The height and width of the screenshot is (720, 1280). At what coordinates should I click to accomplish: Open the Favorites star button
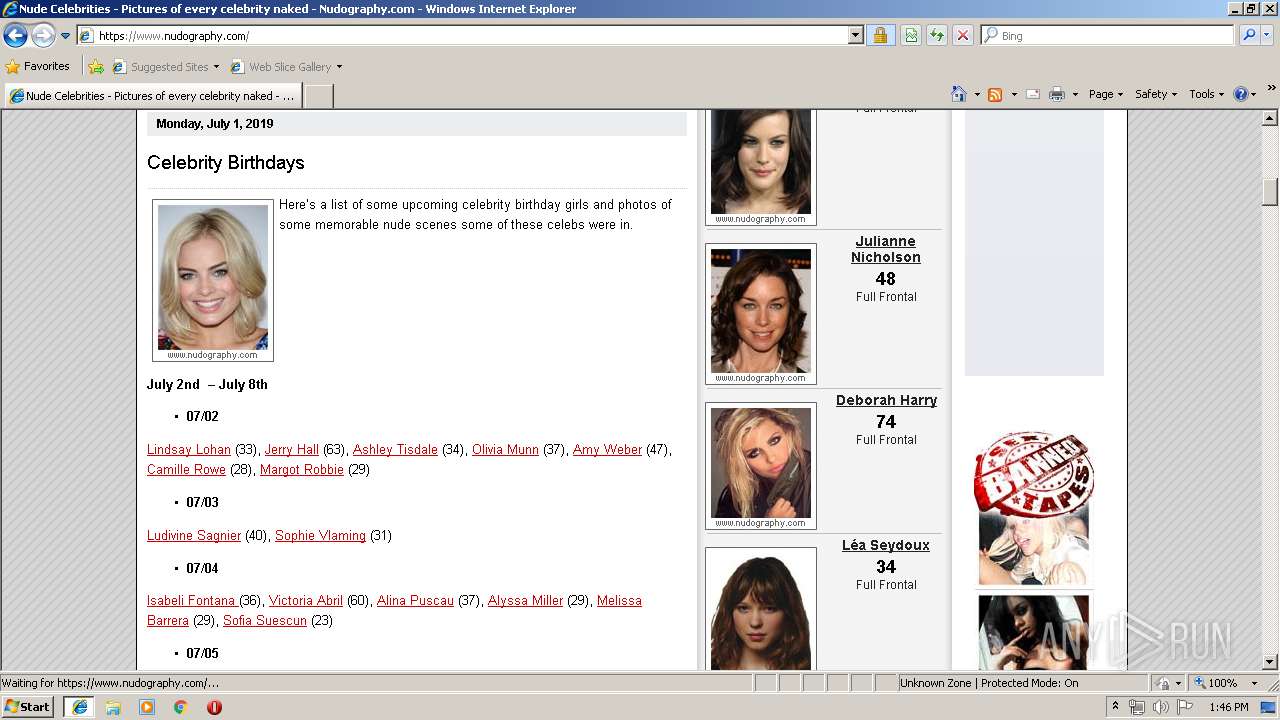[x=37, y=66]
